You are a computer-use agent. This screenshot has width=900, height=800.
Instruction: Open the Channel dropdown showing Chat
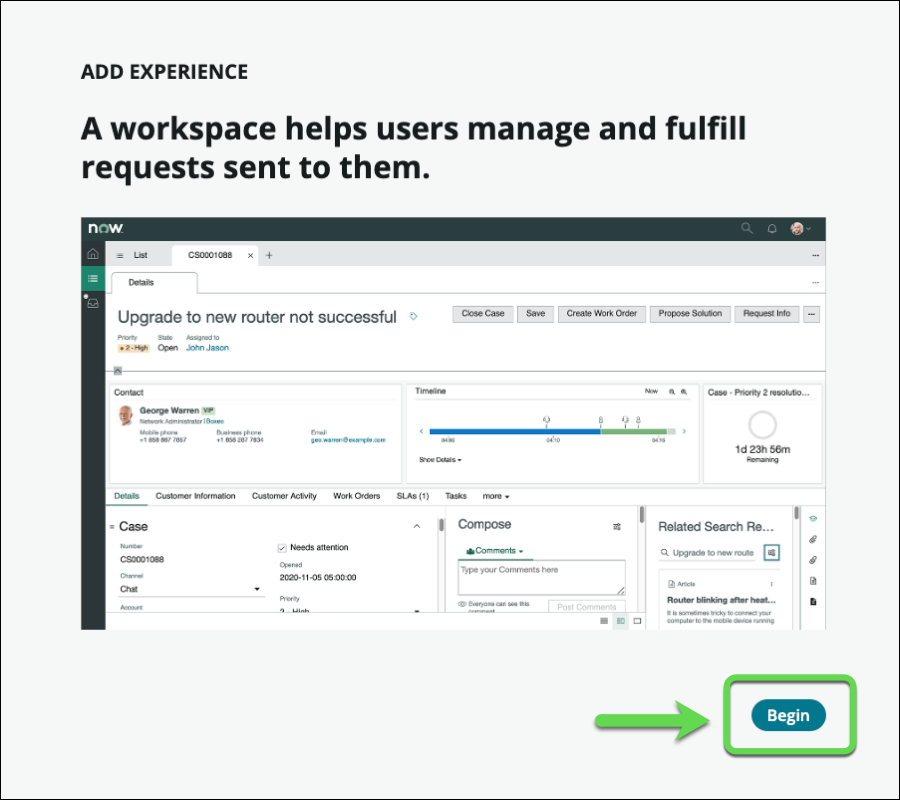coord(189,589)
